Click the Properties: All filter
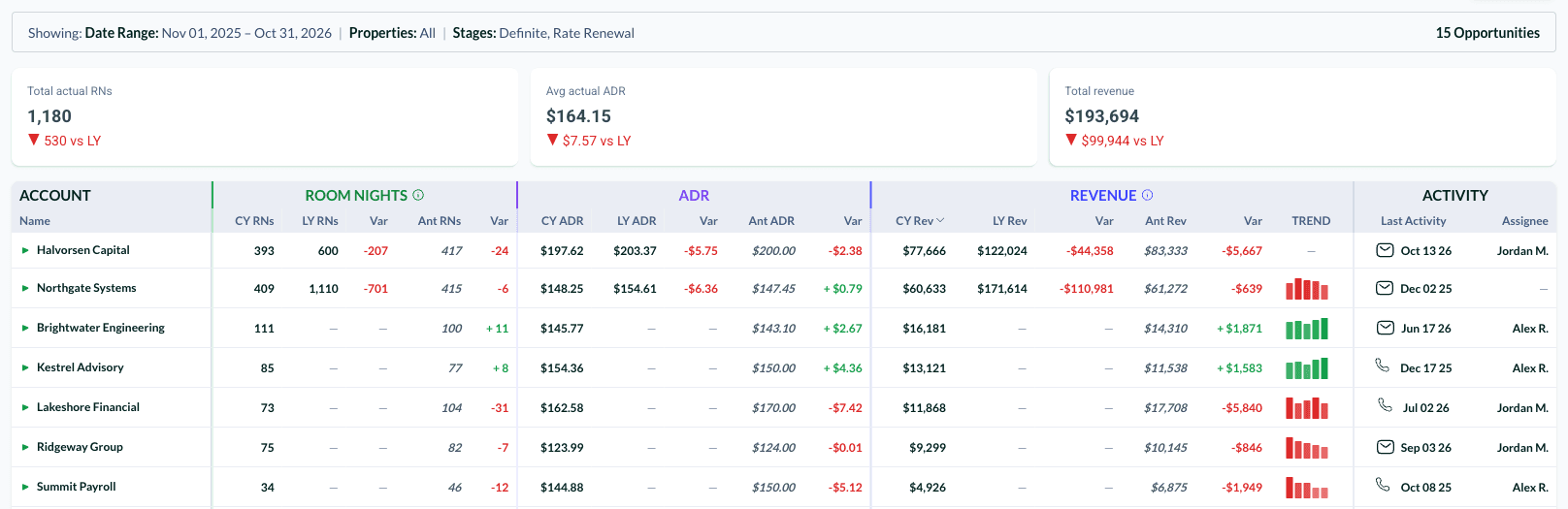This screenshot has width=1568, height=509. click(x=392, y=33)
